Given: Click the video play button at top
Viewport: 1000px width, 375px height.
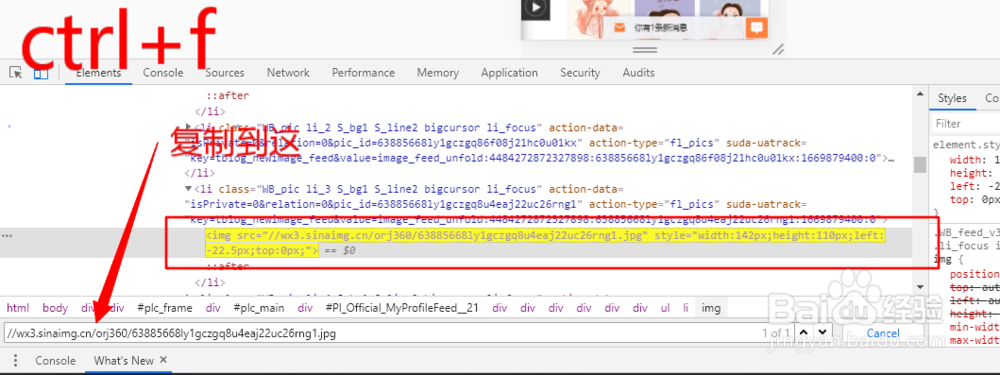Looking at the screenshot, I should tap(536, 8).
